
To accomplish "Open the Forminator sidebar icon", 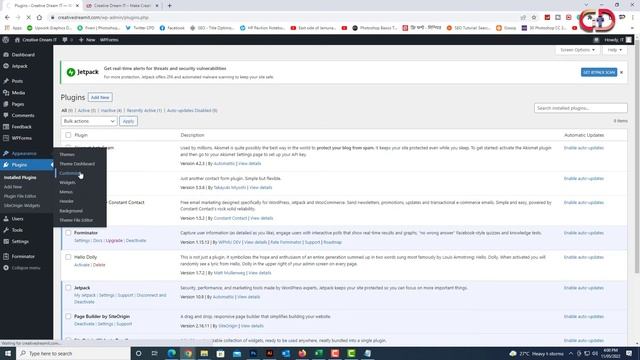I will click(x=6, y=257).
